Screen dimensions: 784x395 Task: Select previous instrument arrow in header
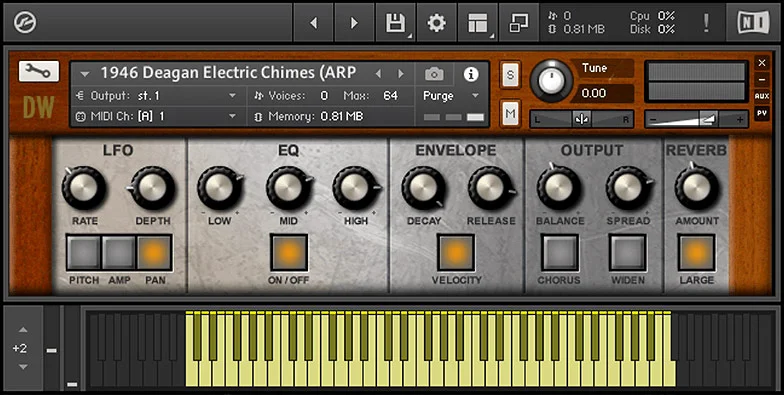click(x=378, y=74)
